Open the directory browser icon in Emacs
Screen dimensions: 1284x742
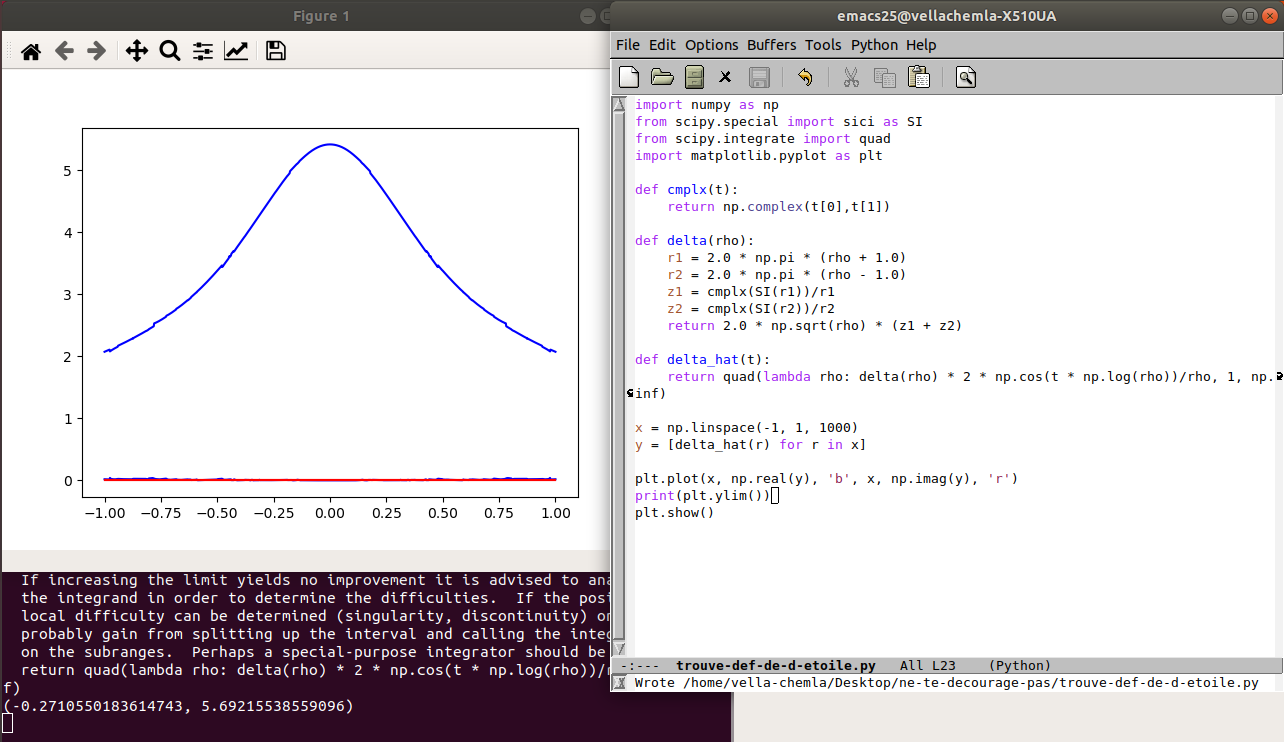tap(695, 77)
